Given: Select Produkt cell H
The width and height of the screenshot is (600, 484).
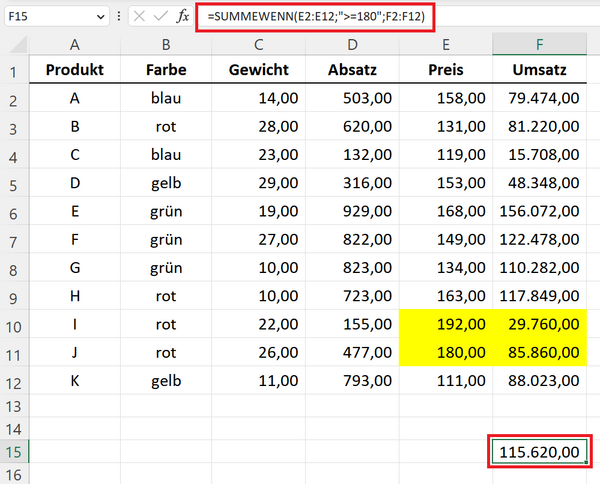Looking at the screenshot, I should tap(75, 296).
